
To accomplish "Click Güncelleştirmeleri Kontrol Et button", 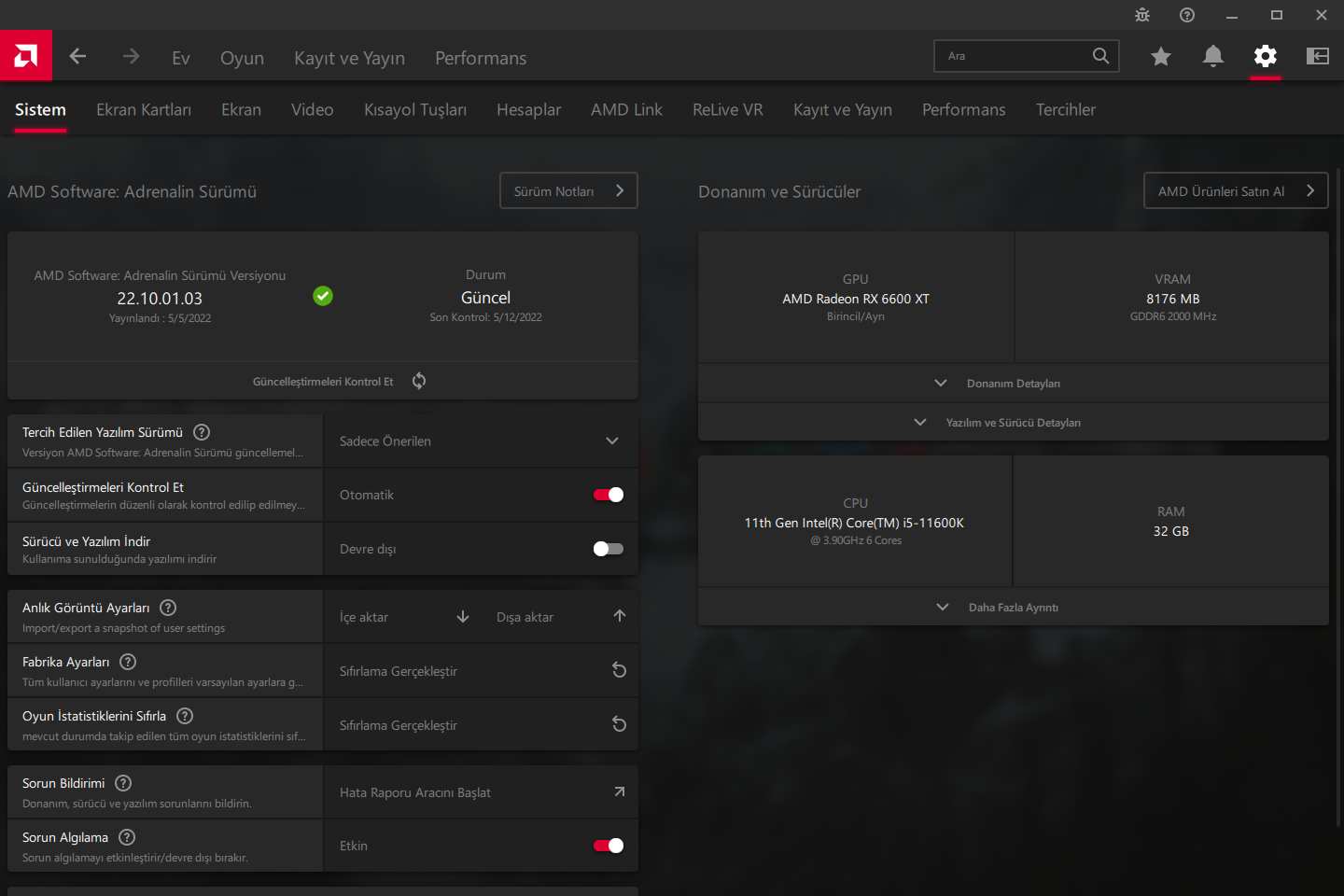I will 323,382.
